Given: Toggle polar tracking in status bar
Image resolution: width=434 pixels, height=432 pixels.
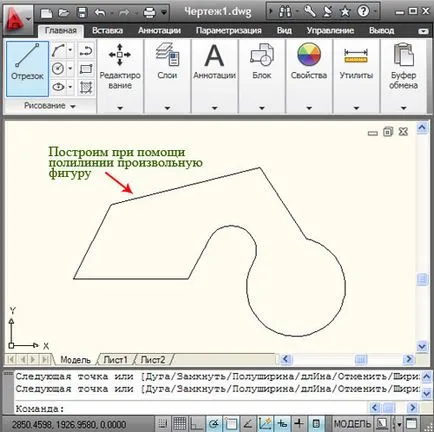Looking at the screenshot, I should point(214,424).
